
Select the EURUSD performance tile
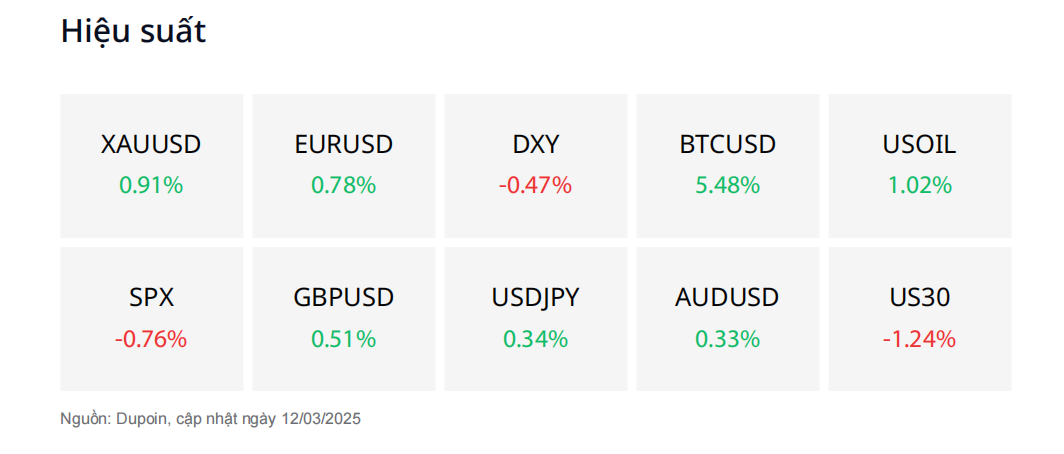[x=343, y=166]
